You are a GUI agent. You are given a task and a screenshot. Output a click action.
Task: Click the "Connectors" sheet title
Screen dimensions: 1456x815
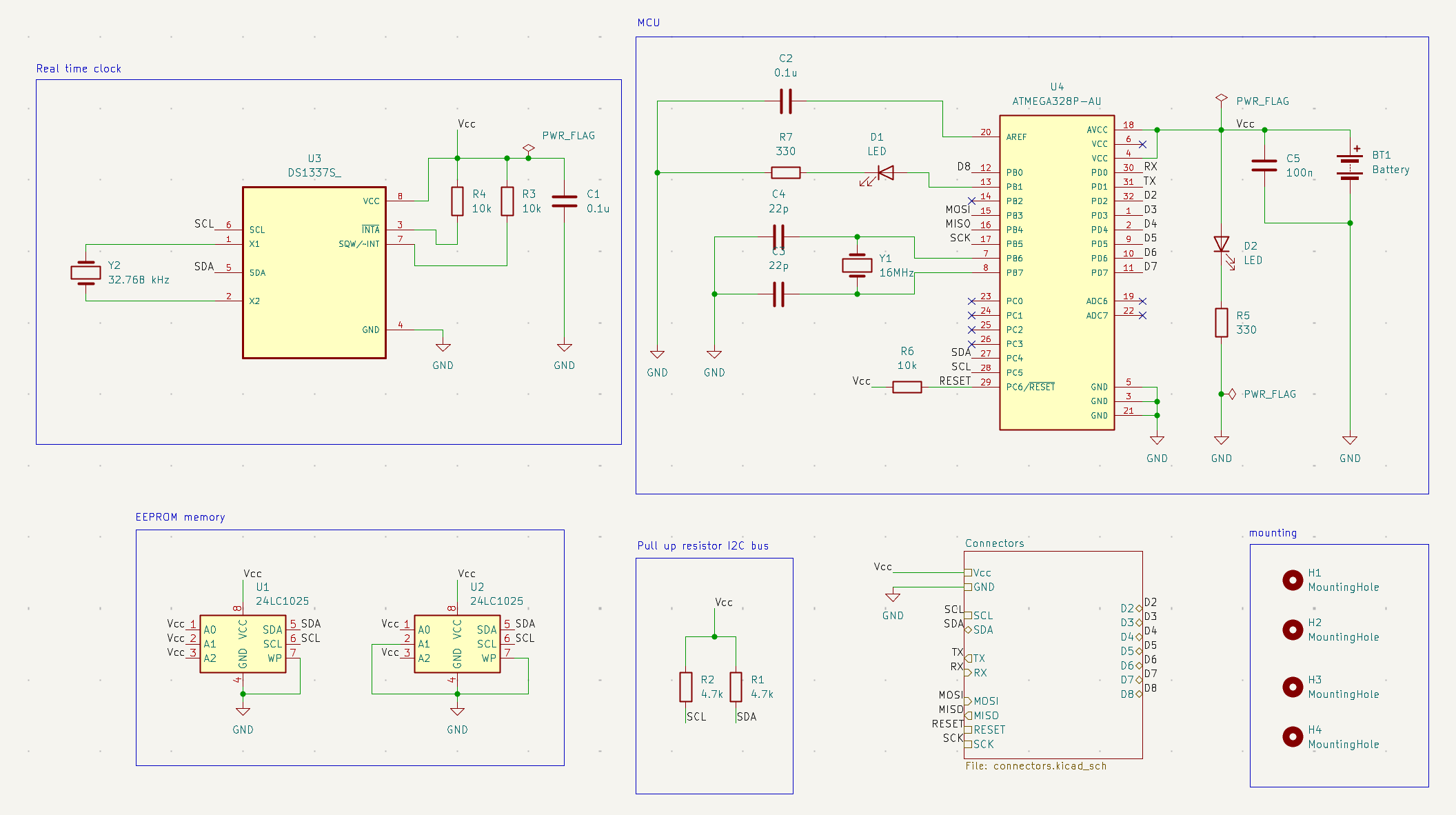point(994,543)
